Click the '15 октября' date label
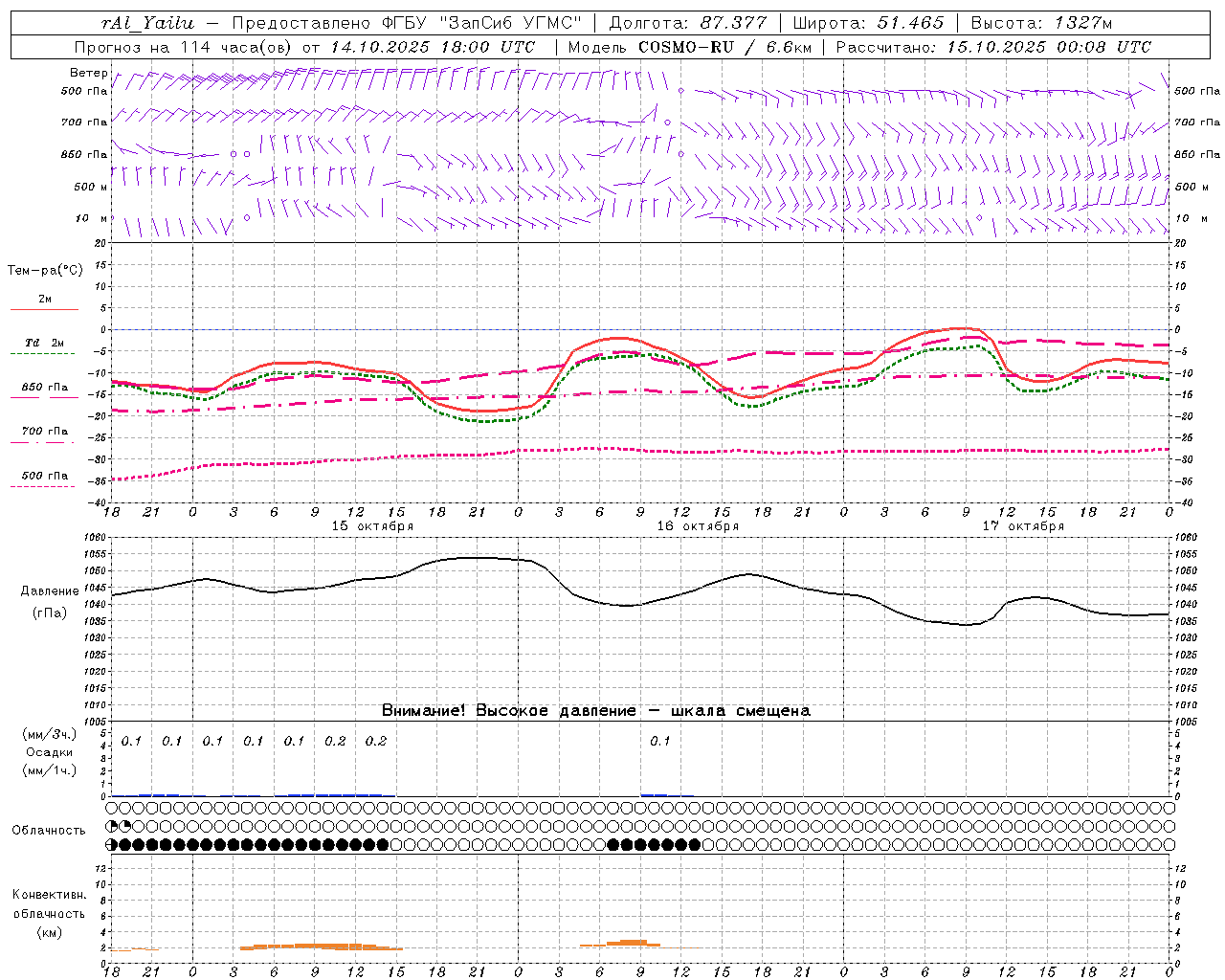This screenshot has height=980, width=1225. coord(372,526)
